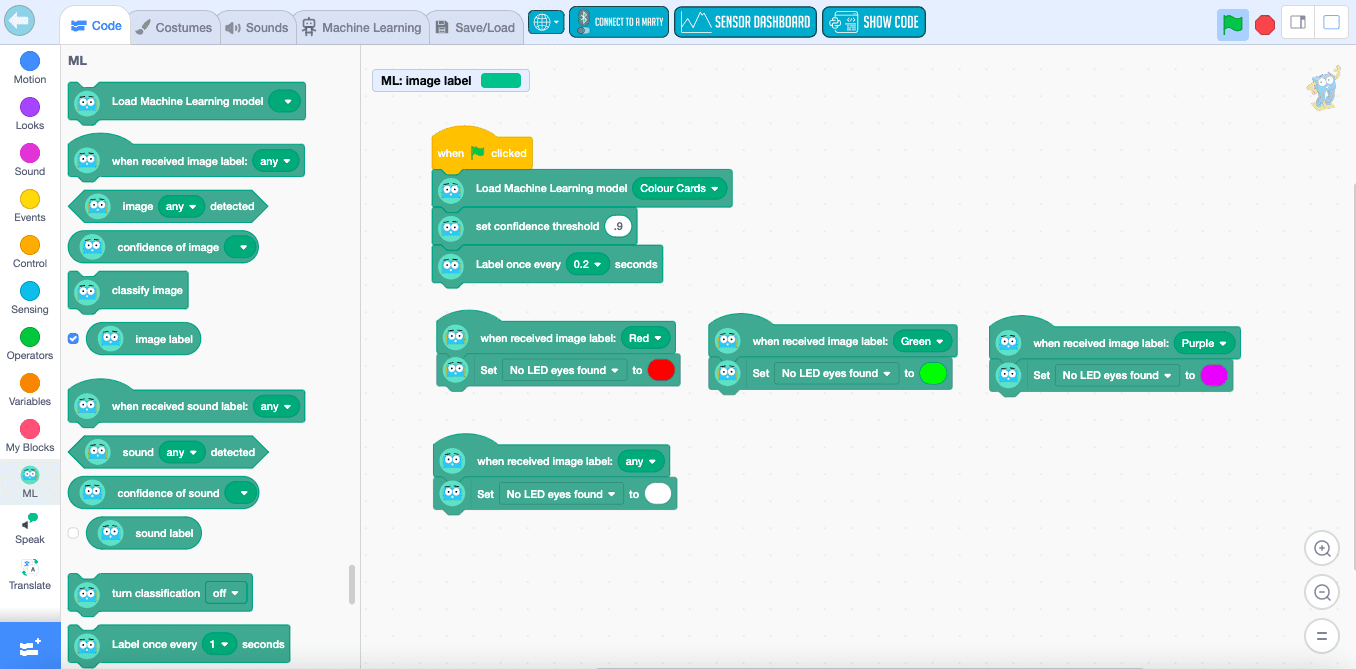1356x669 pixels.
Task: Click the confidence threshold '.9' field
Action: (620, 227)
